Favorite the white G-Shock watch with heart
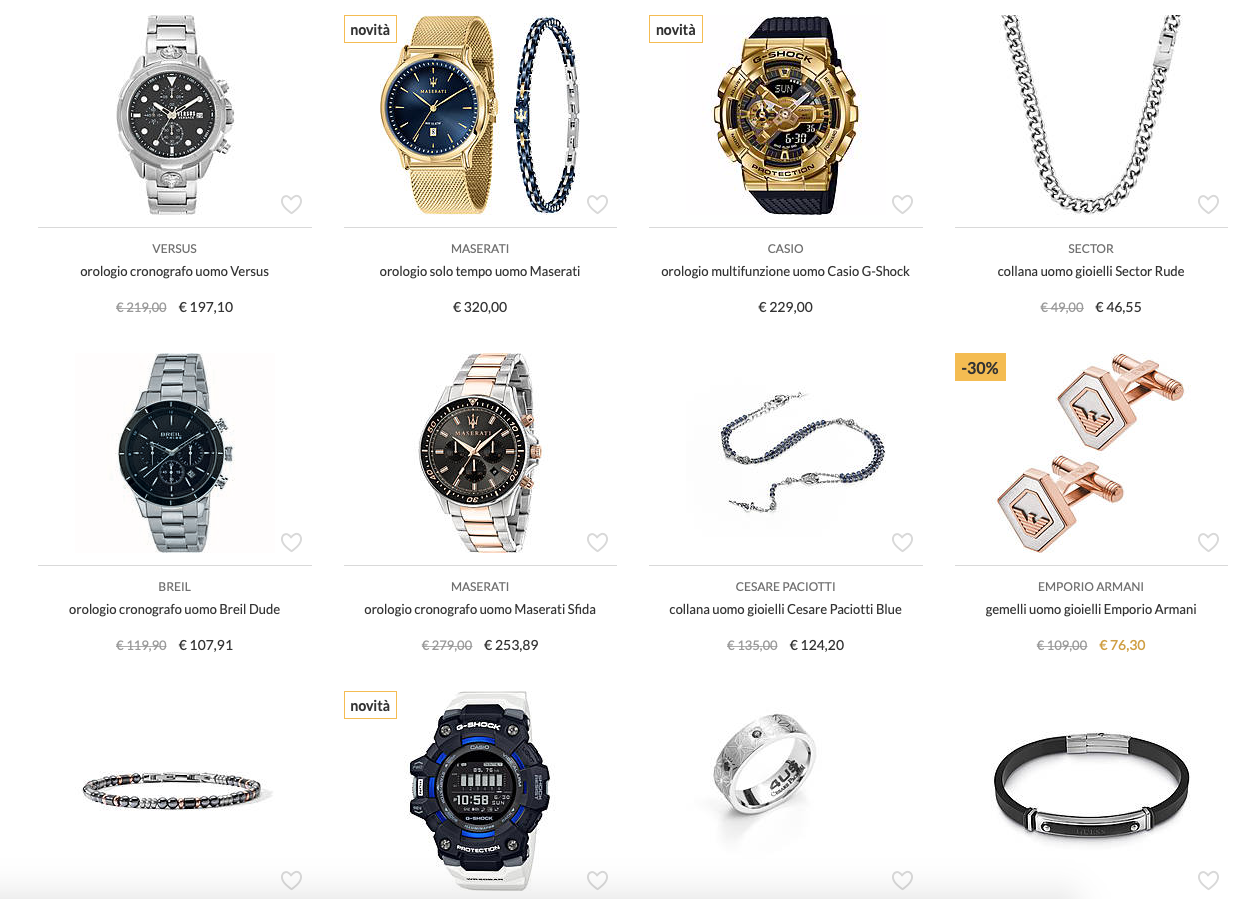The height and width of the screenshot is (899, 1259). pyautogui.click(x=597, y=880)
